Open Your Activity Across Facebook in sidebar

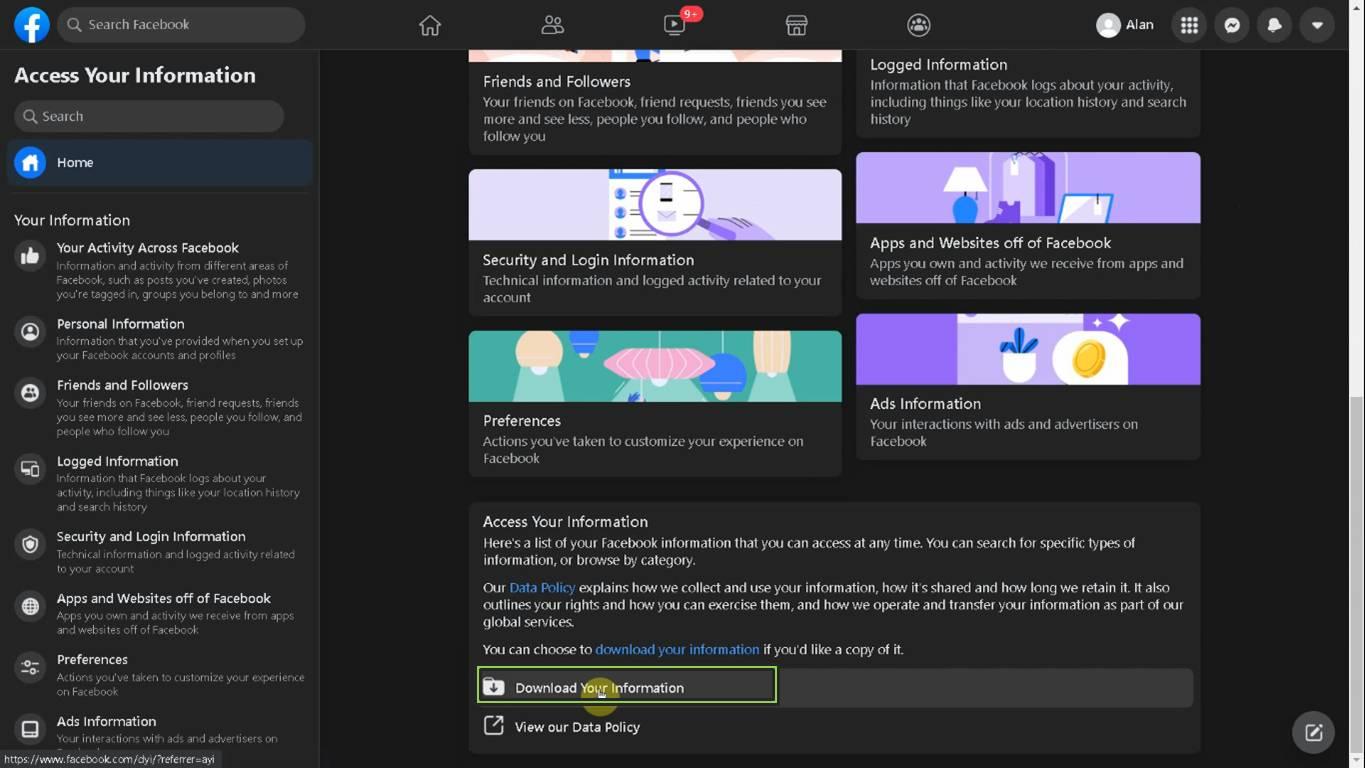point(160,270)
